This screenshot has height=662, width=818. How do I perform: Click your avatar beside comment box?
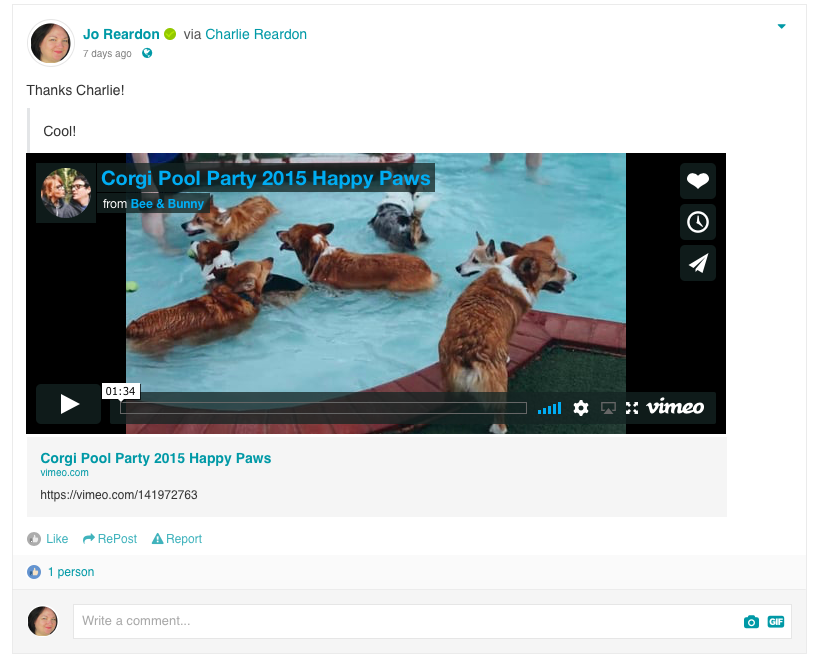43,621
